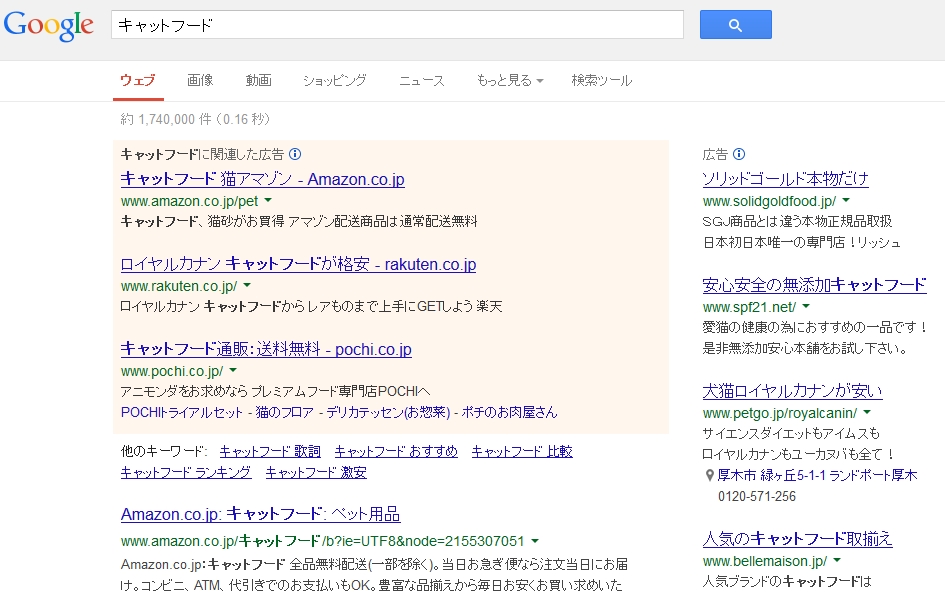Click info icon beside right column 広告
945x595 pixels.
click(x=739, y=154)
